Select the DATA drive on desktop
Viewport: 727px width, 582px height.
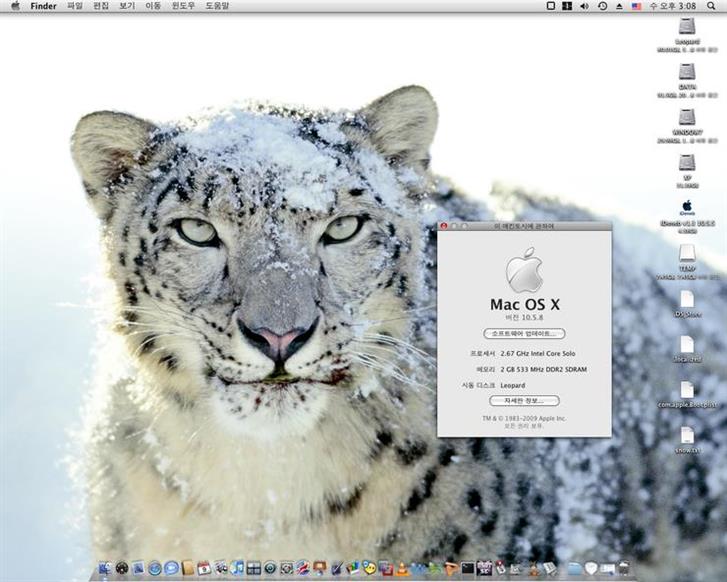(687, 72)
